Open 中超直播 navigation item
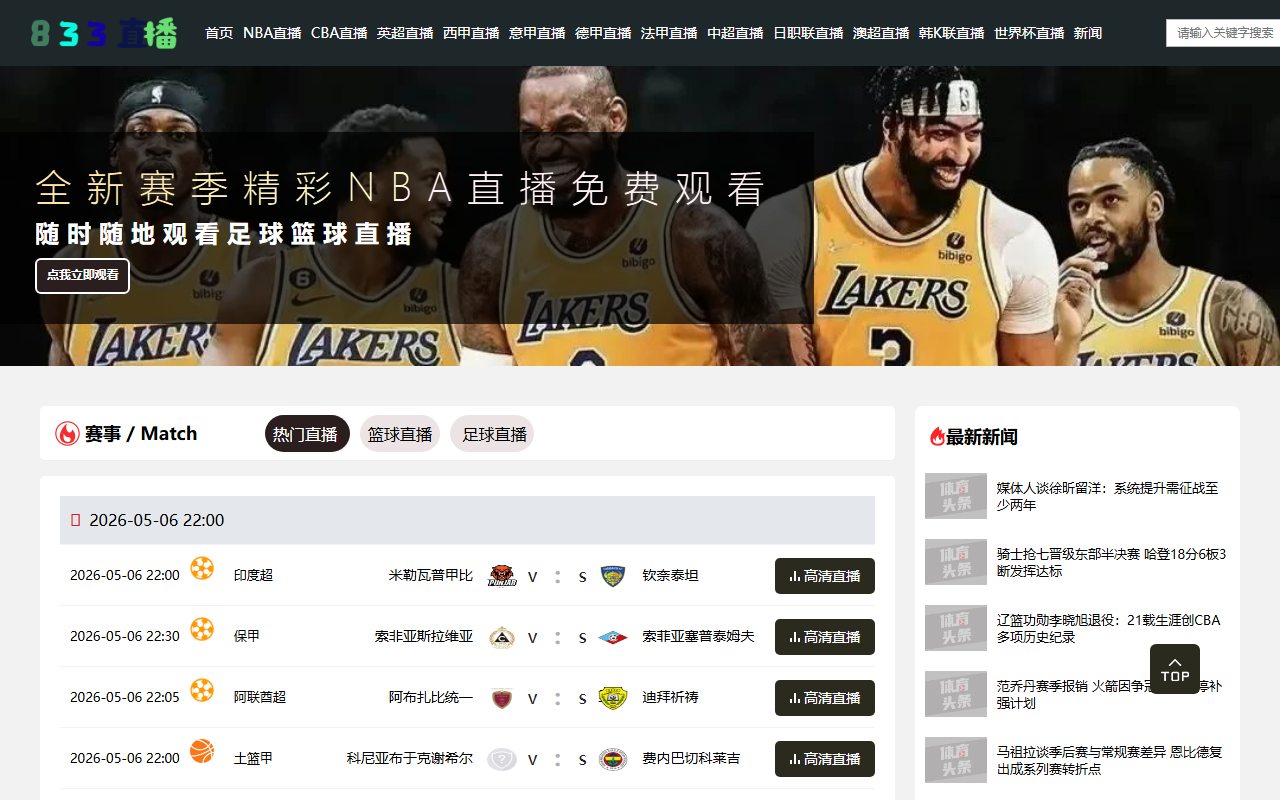The height and width of the screenshot is (800, 1280). pos(735,33)
